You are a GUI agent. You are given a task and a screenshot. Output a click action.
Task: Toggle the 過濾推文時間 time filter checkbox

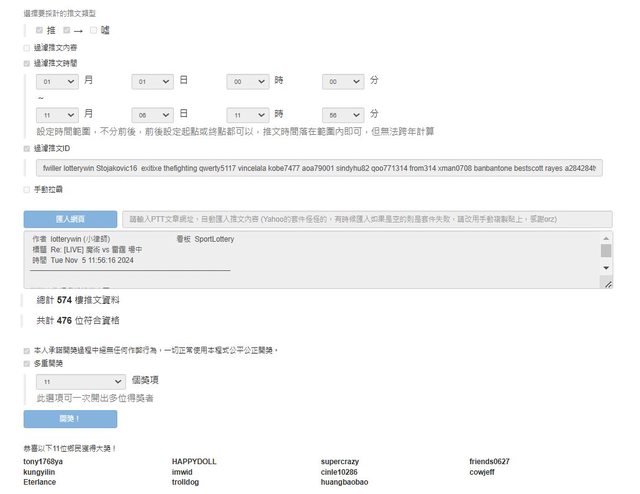click(x=27, y=63)
